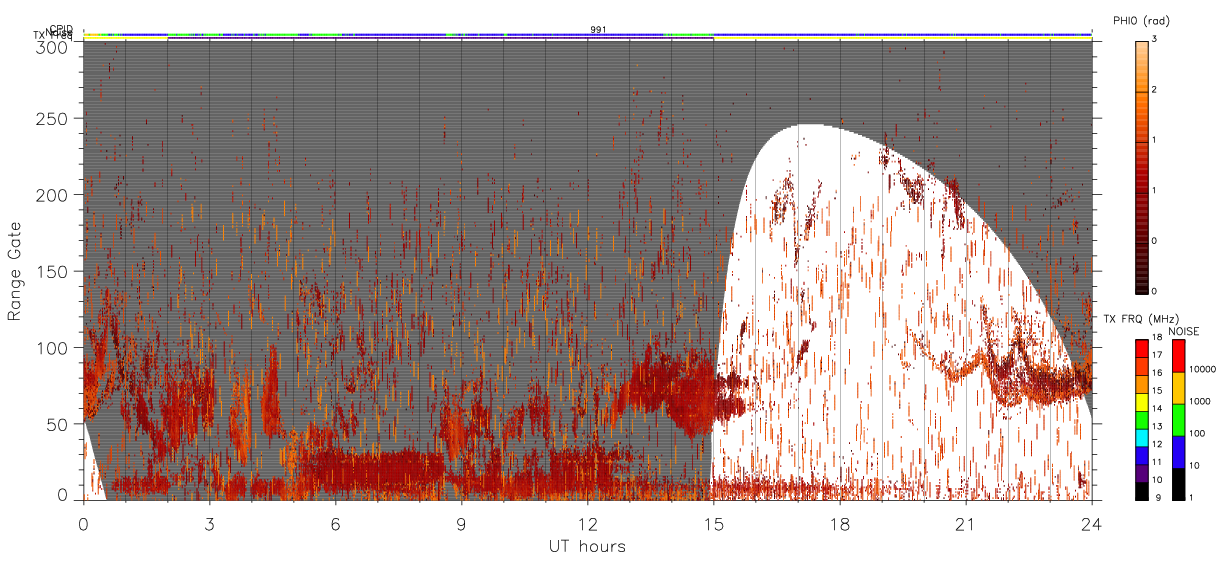Image resolution: width=1228 pixels, height=567 pixels.
Task: Click the "Range Gate" y-axis title
Action: pyautogui.click(x=15, y=271)
